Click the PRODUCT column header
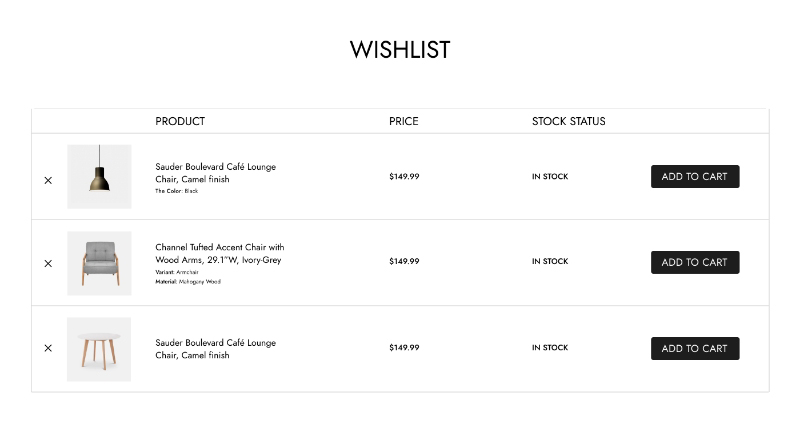This screenshot has width=800, height=444. pyautogui.click(x=180, y=121)
